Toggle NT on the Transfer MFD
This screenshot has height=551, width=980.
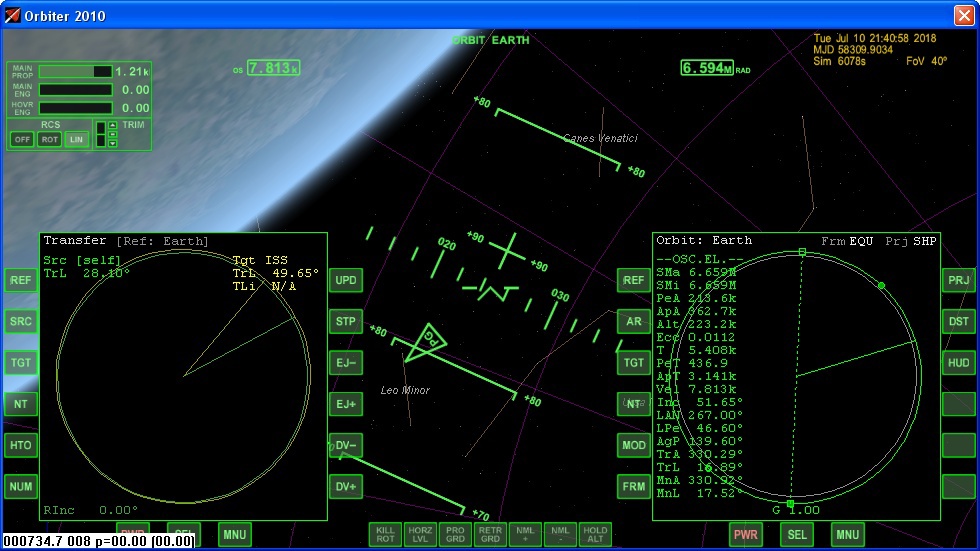tap(21, 404)
